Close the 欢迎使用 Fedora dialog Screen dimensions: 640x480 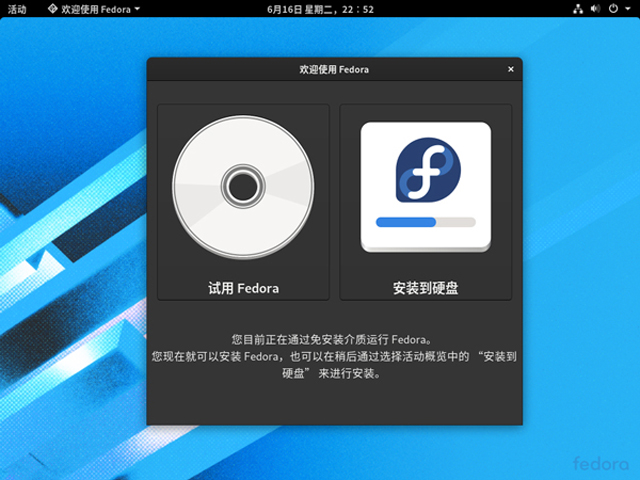coord(510,69)
